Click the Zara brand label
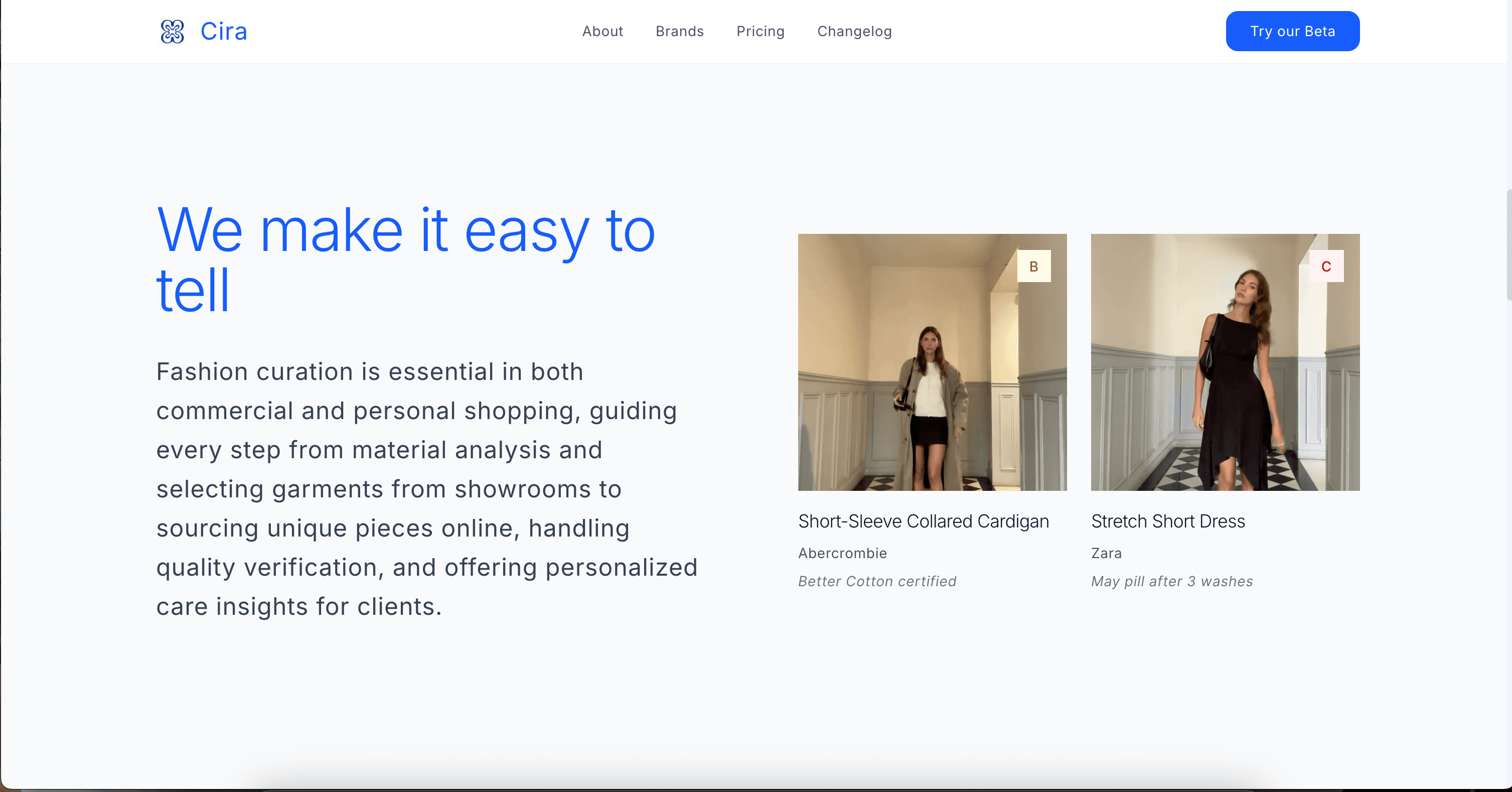 pyautogui.click(x=1106, y=553)
